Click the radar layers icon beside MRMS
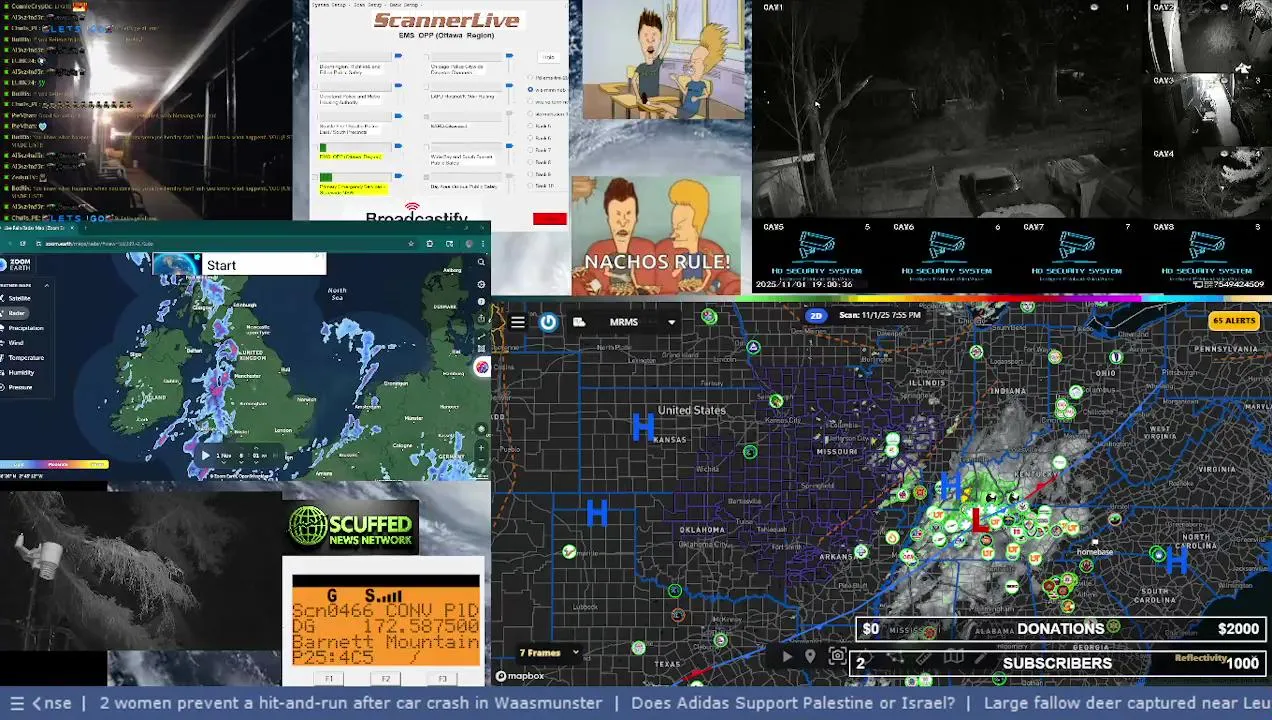1272x720 pixels. tap(579, 322)
